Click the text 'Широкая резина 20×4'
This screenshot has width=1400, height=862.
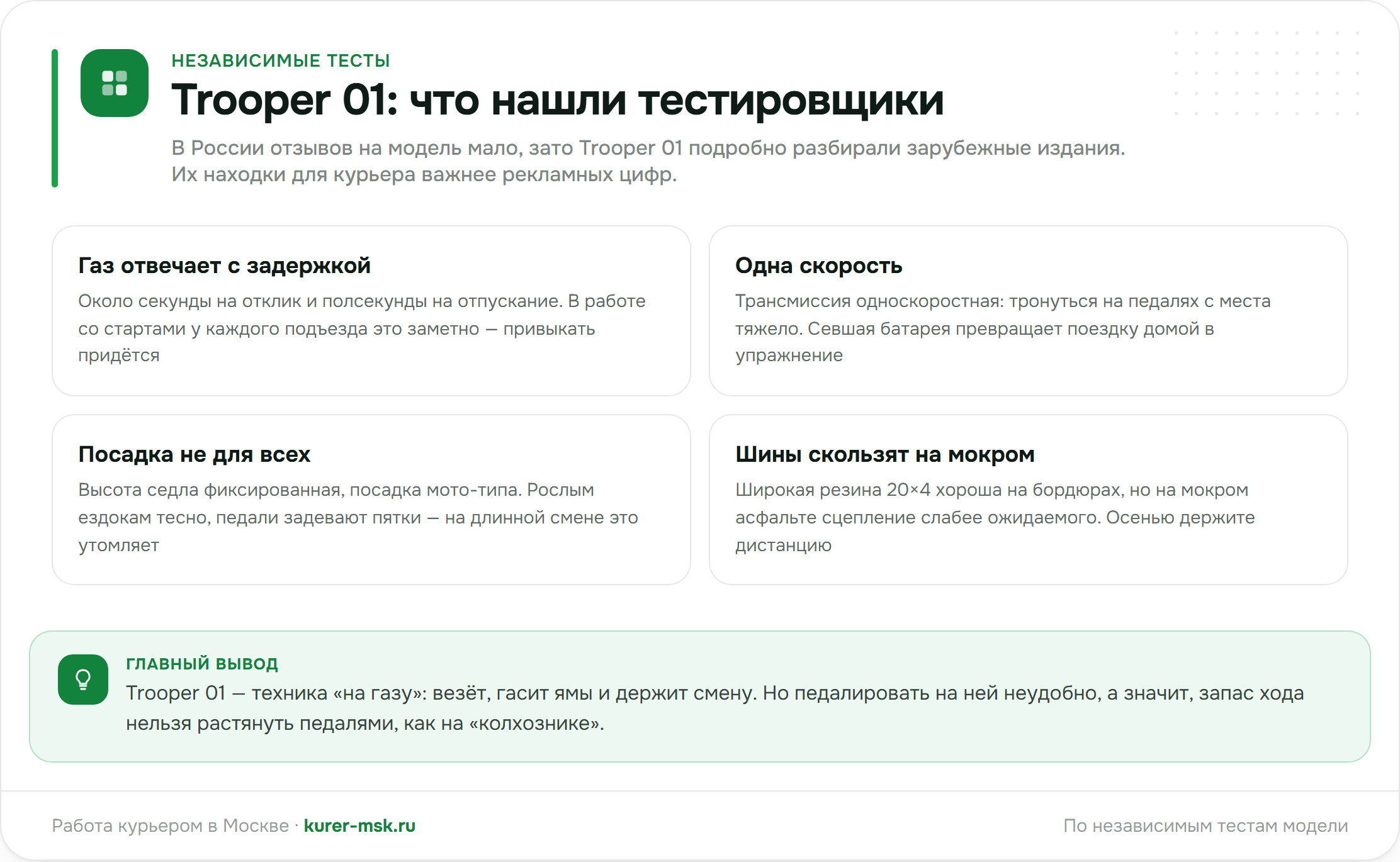[832, 490]
